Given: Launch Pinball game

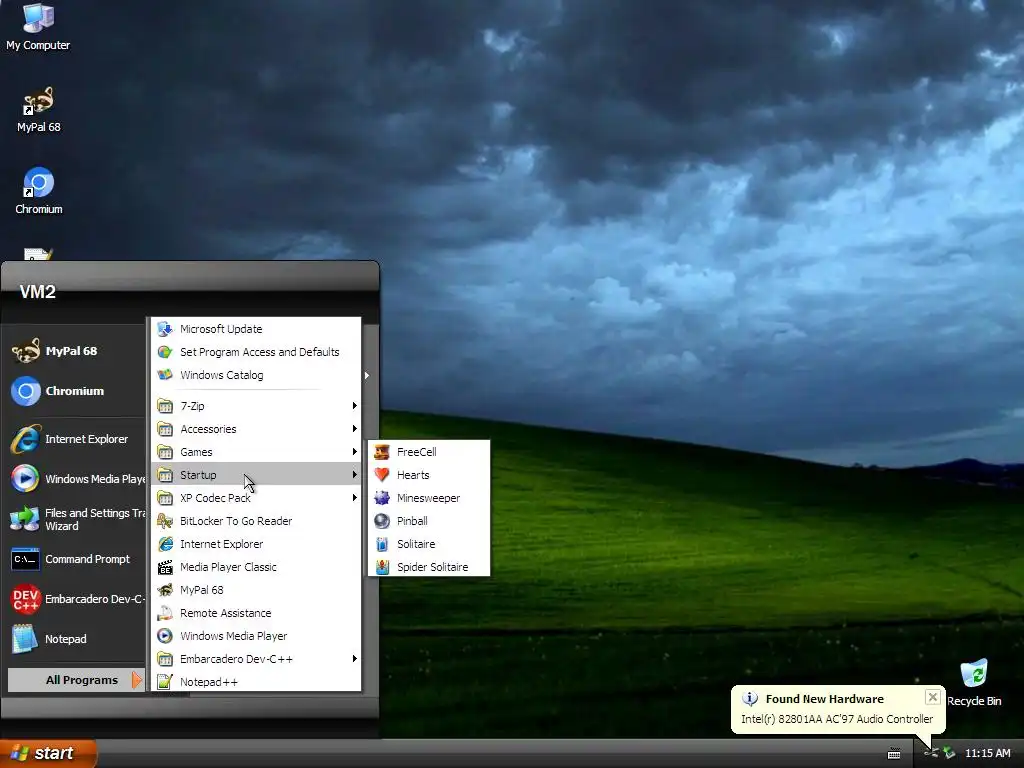Looking at the screenshot, I should pyautogui.click(x=429, y=521).
